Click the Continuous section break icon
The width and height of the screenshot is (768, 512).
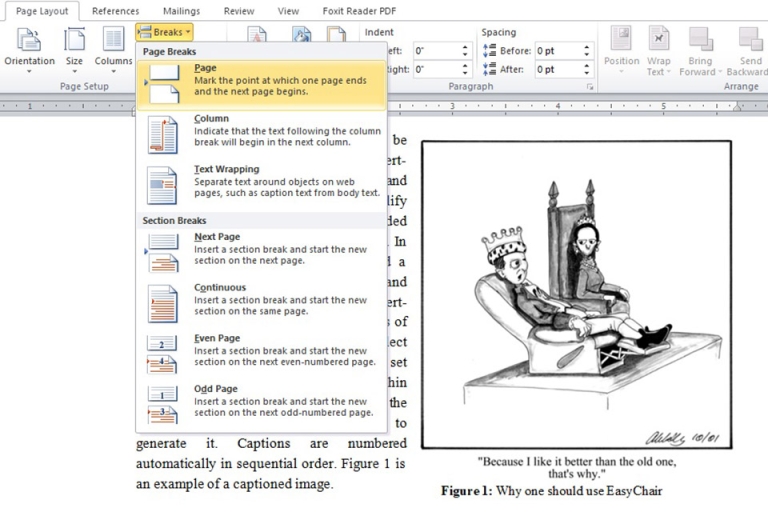[x=163, y=304]
